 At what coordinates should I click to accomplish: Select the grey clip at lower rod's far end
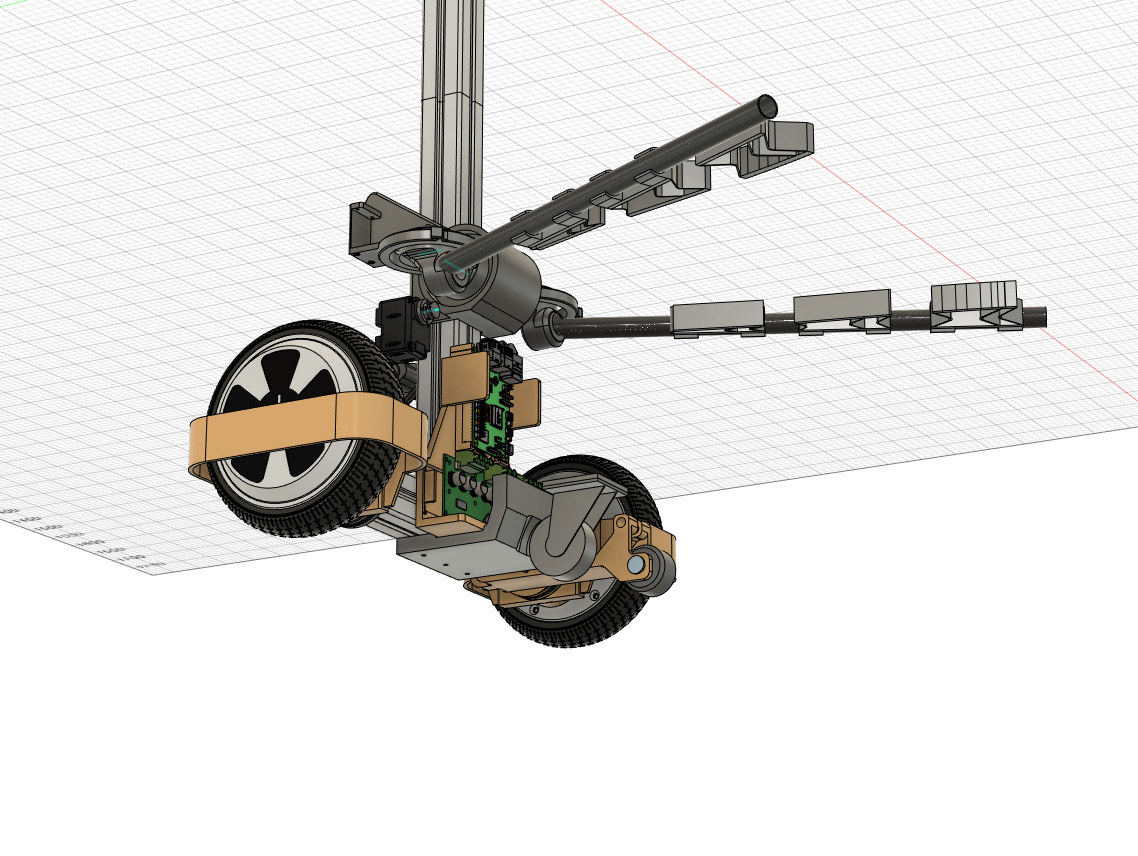(976, 306)
